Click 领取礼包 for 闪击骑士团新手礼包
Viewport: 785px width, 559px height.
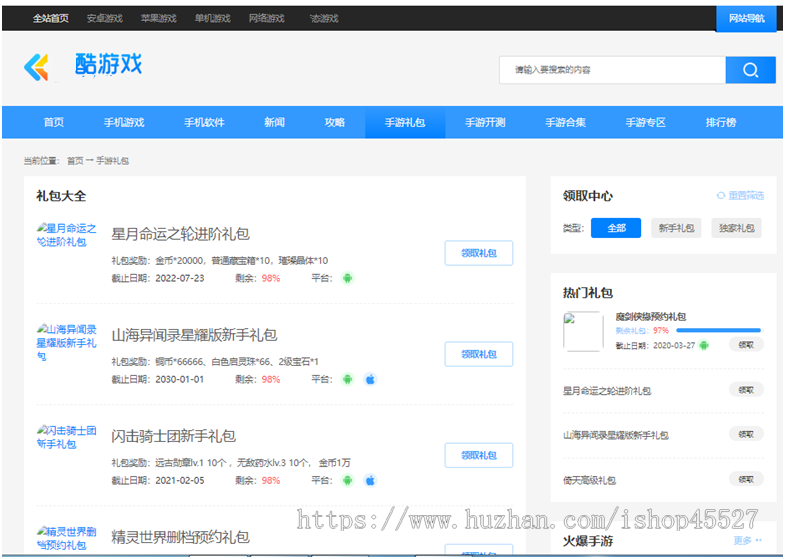479,455
